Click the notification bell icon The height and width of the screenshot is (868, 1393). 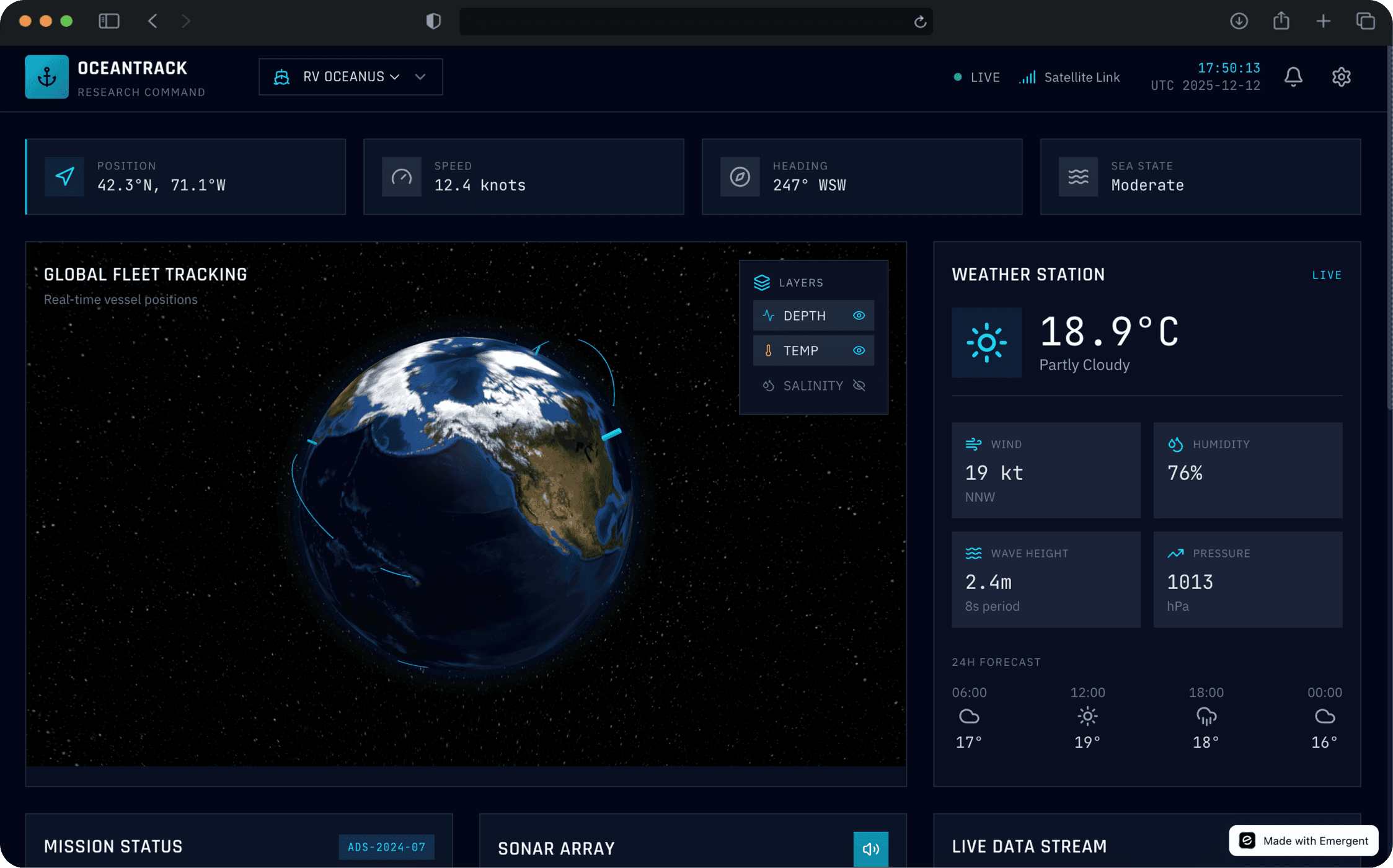1293,77
